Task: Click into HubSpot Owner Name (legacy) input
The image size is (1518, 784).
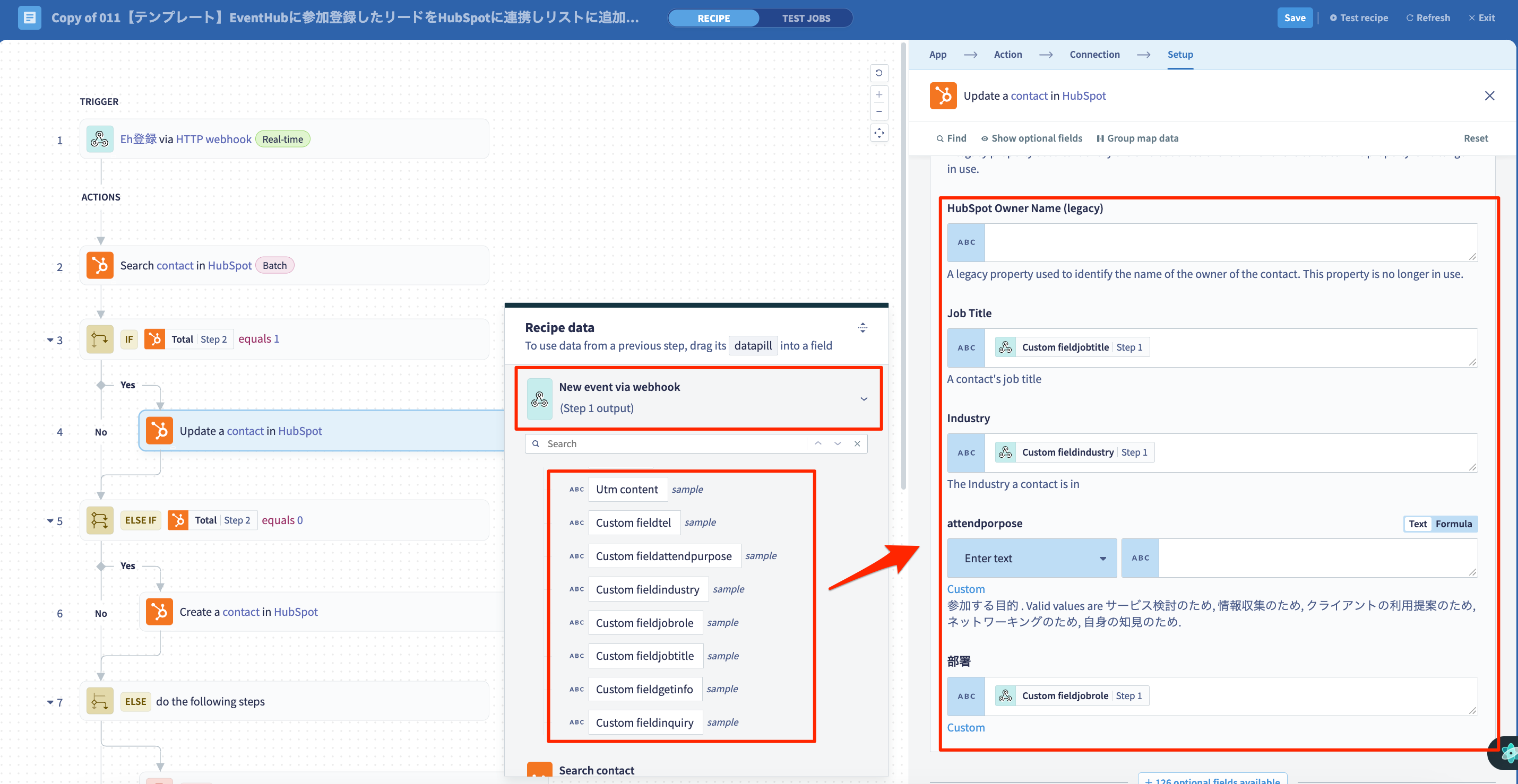Action: [x=1230, y=242]
